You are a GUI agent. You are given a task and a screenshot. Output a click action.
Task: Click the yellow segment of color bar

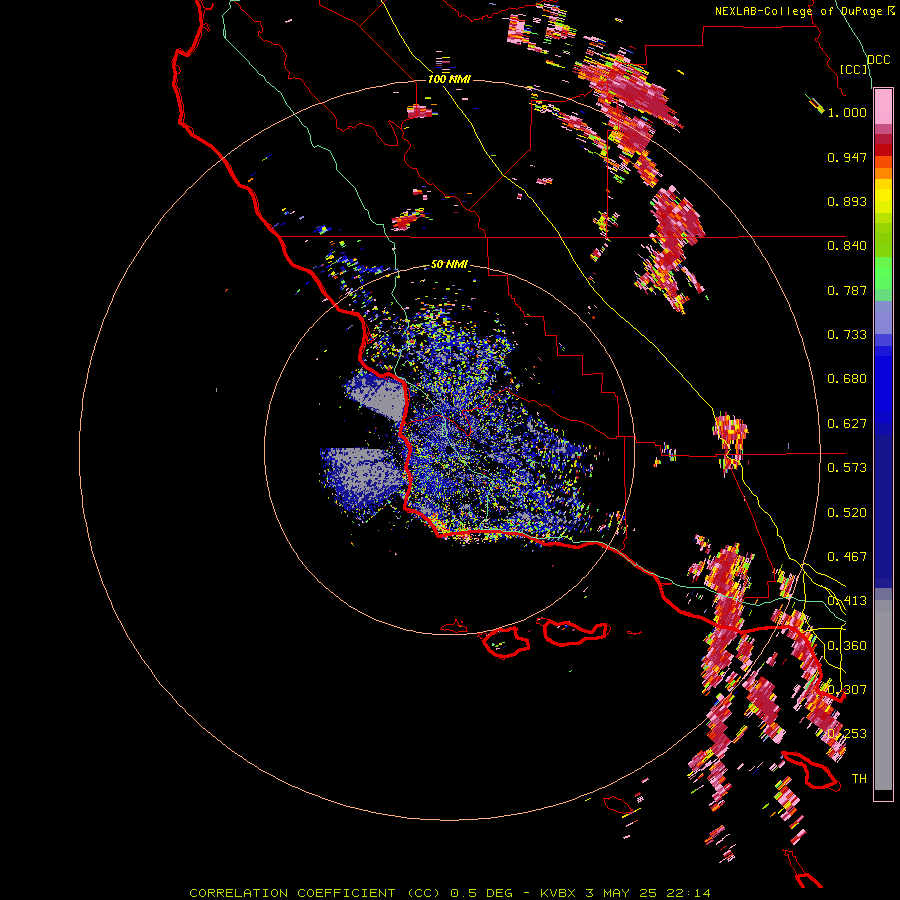(x=883, y=196)
